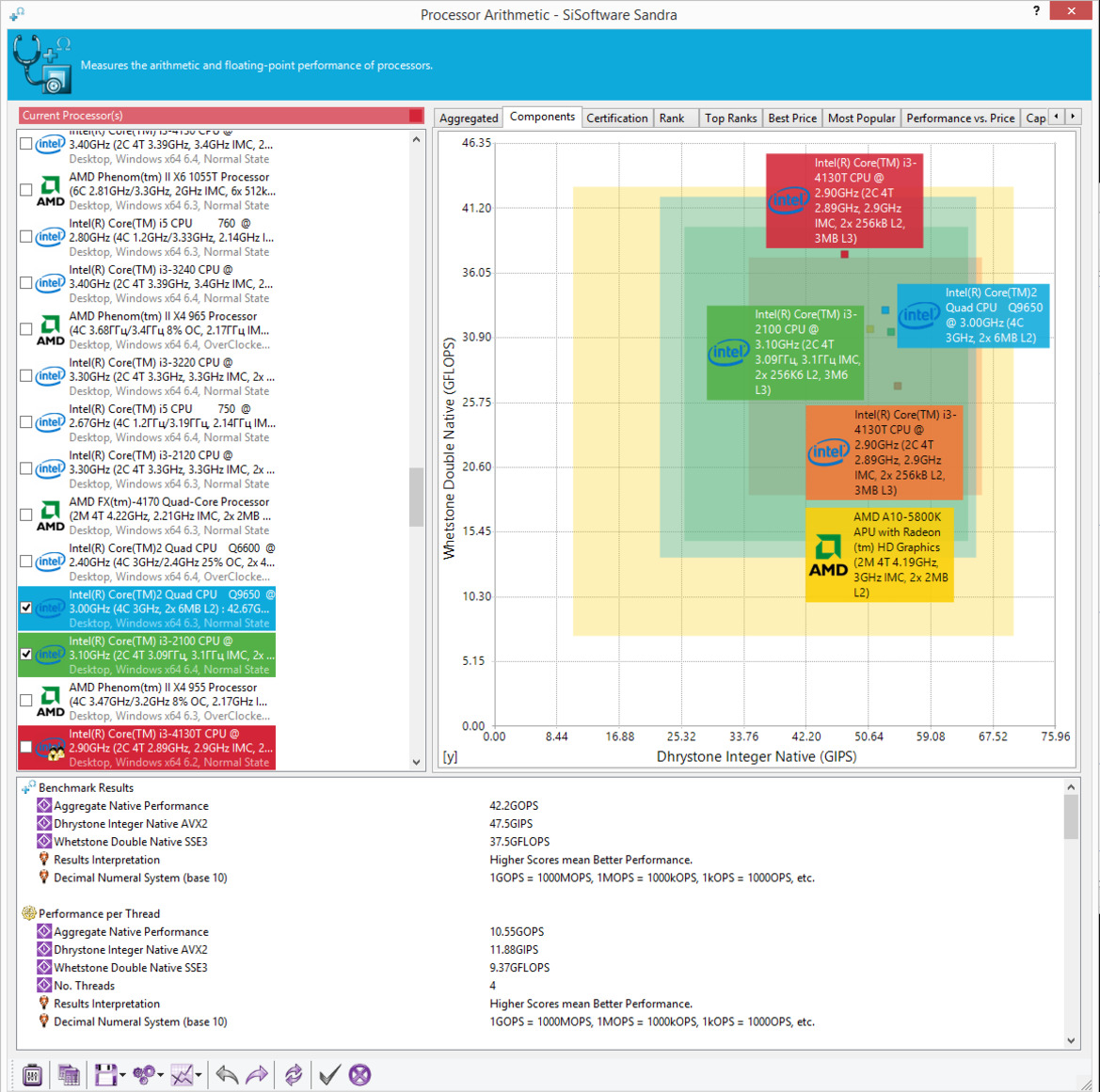
Task: Switch to the Performance vs. Price tab
Action: click(961, 118)
